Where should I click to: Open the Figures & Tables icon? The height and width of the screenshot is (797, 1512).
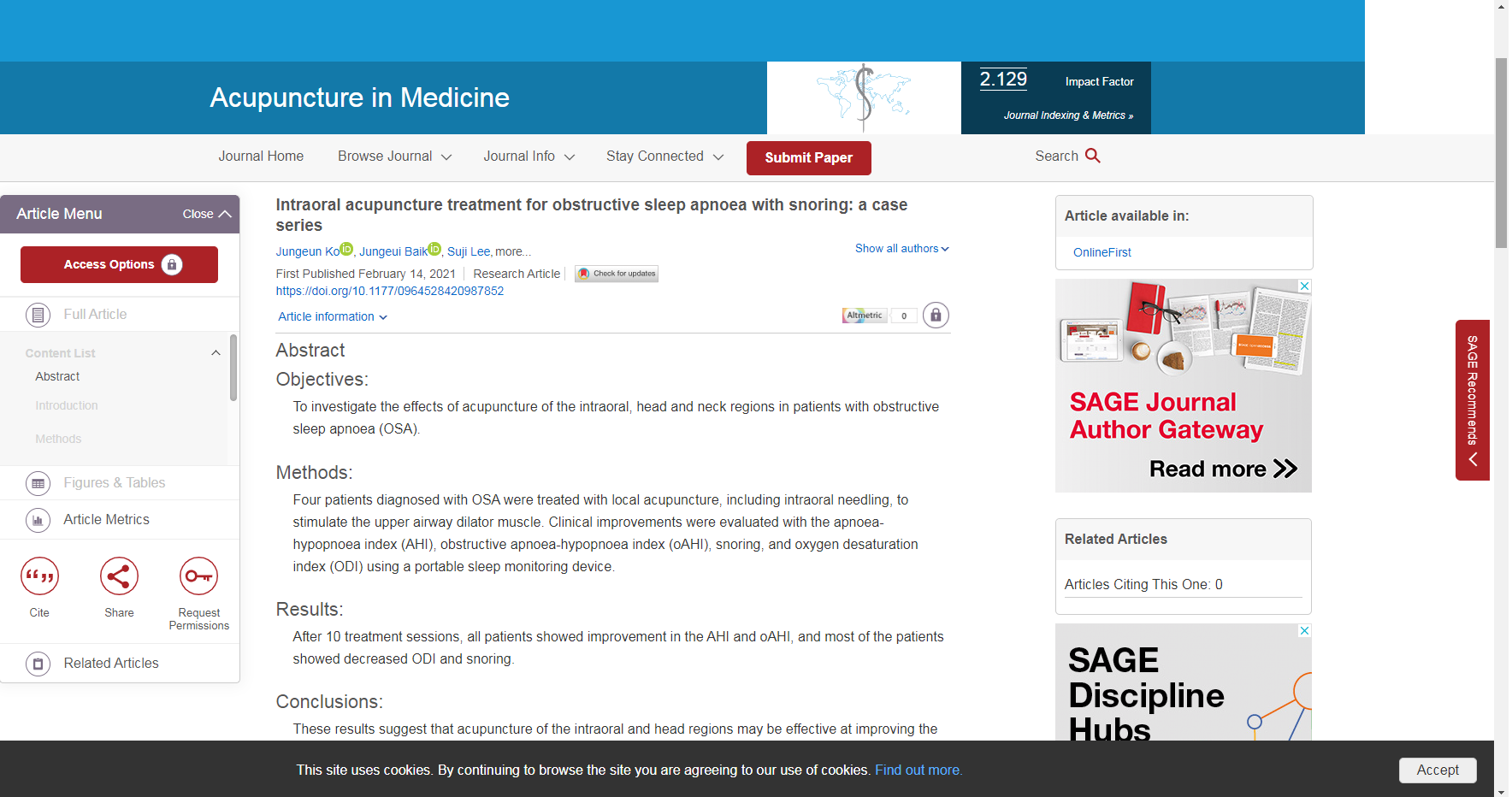(x=38, y=483)
